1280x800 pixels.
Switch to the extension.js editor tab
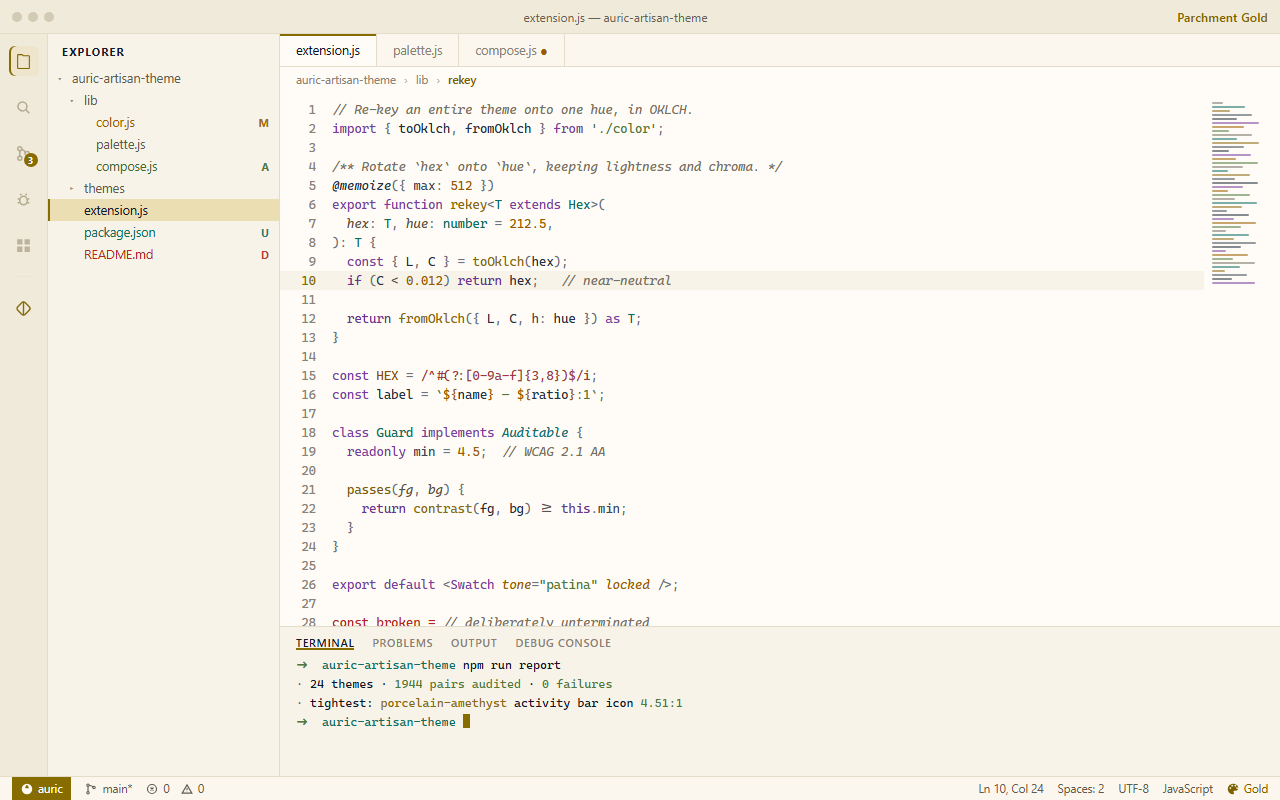(328, 50)
